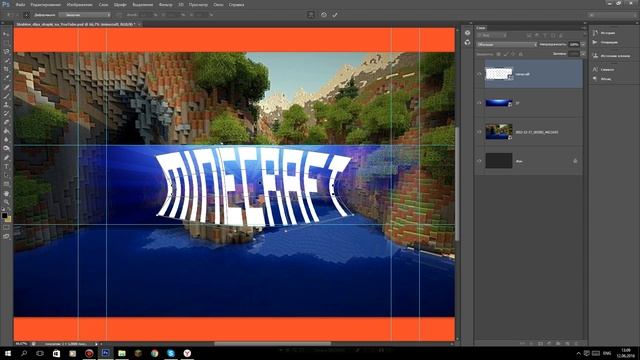This screenshot has height=360, width=640.
Task: Open the opacity slider arrow
Action: [x=583, y=44]
